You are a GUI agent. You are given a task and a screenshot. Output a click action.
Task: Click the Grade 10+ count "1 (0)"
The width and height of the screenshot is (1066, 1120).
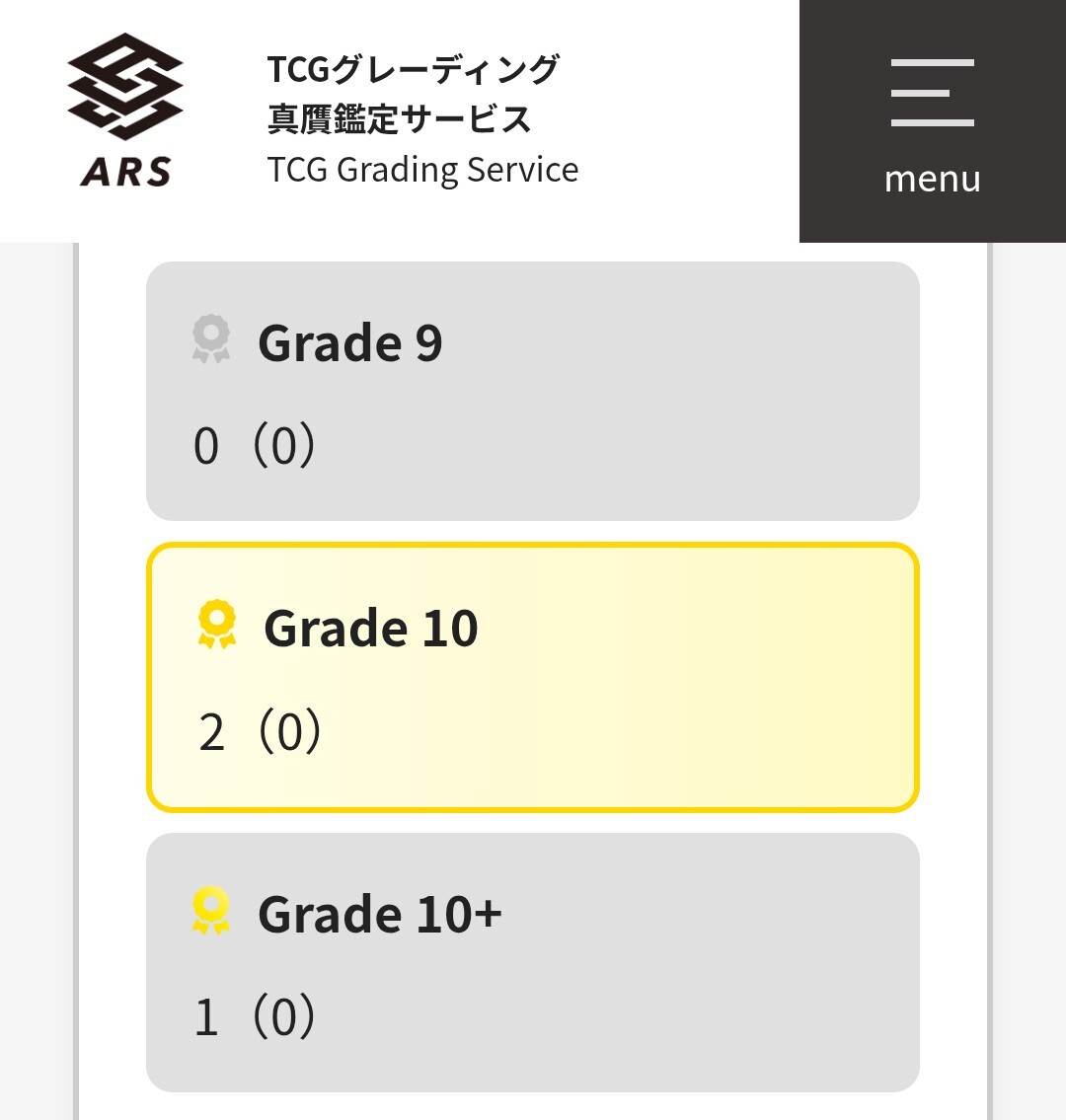255,1017
